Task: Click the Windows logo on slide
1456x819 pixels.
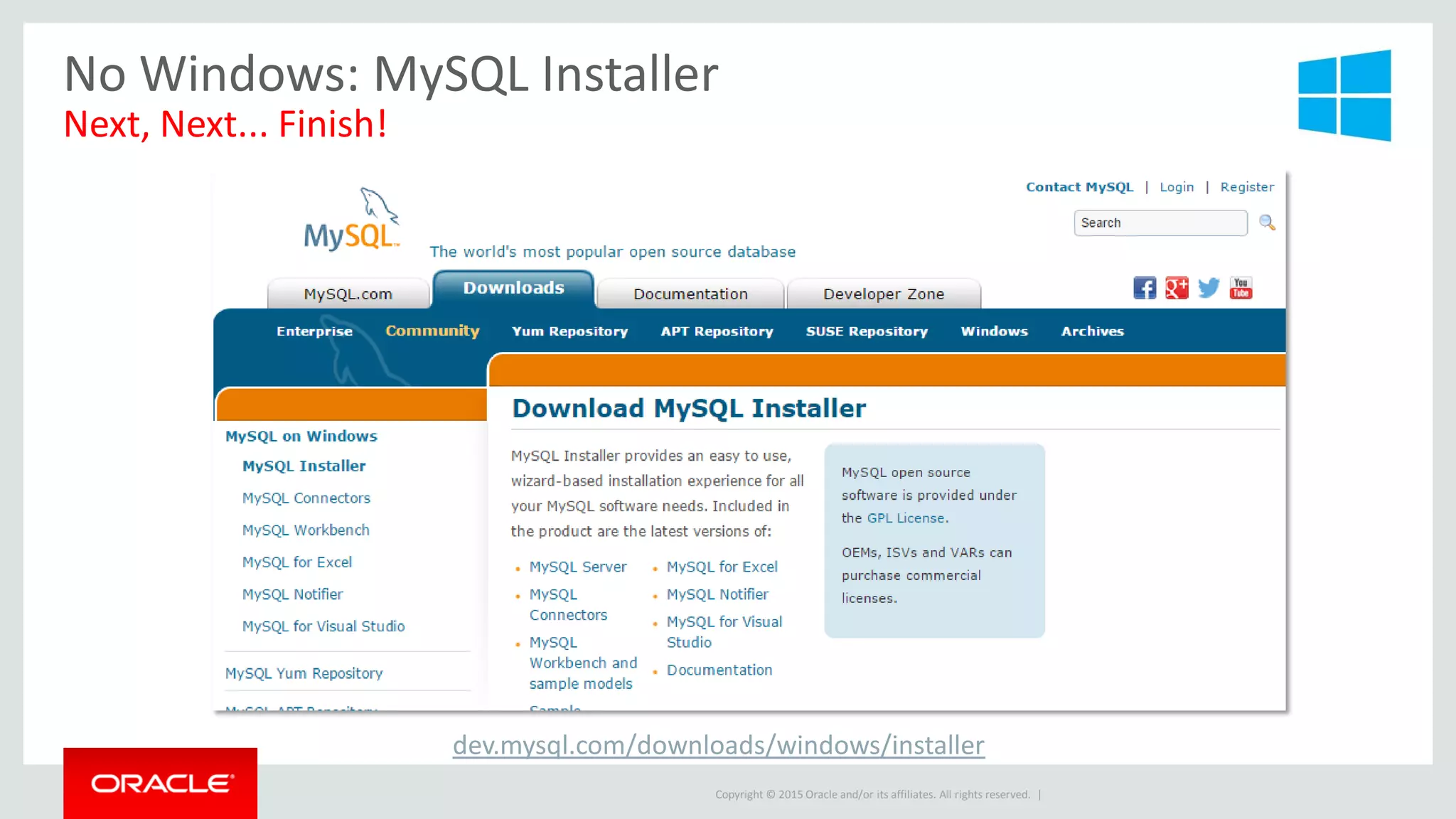Action: click(1344, 95)
